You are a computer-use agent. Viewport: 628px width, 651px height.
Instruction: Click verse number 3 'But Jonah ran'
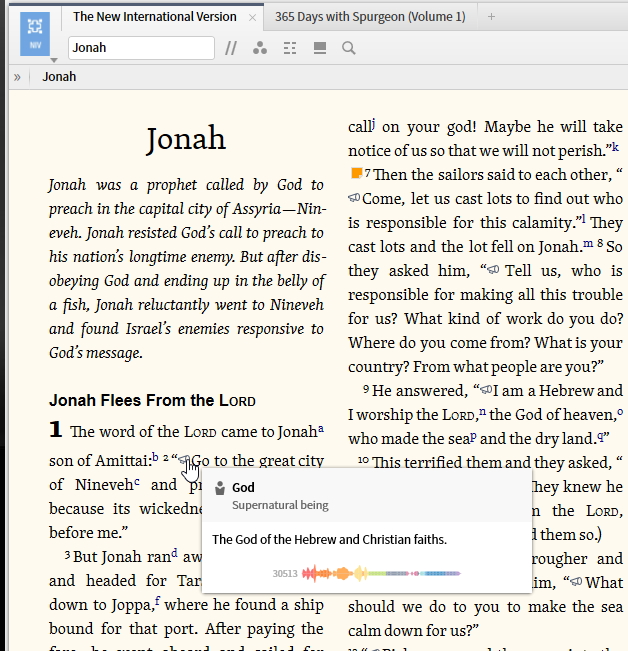(67, 555)
